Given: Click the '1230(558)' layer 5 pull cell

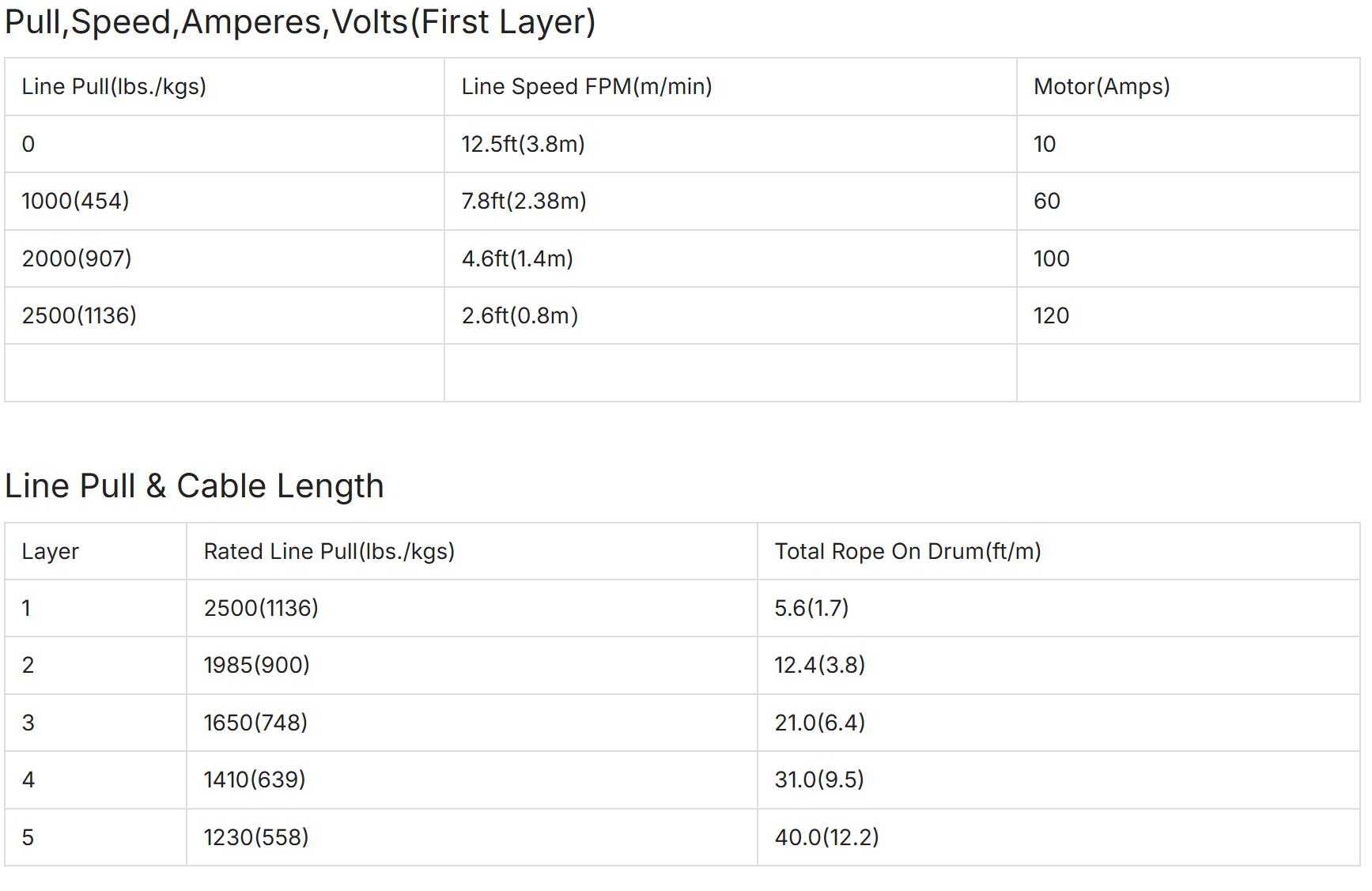Looking at the screenshot, I should pos(255,837).
